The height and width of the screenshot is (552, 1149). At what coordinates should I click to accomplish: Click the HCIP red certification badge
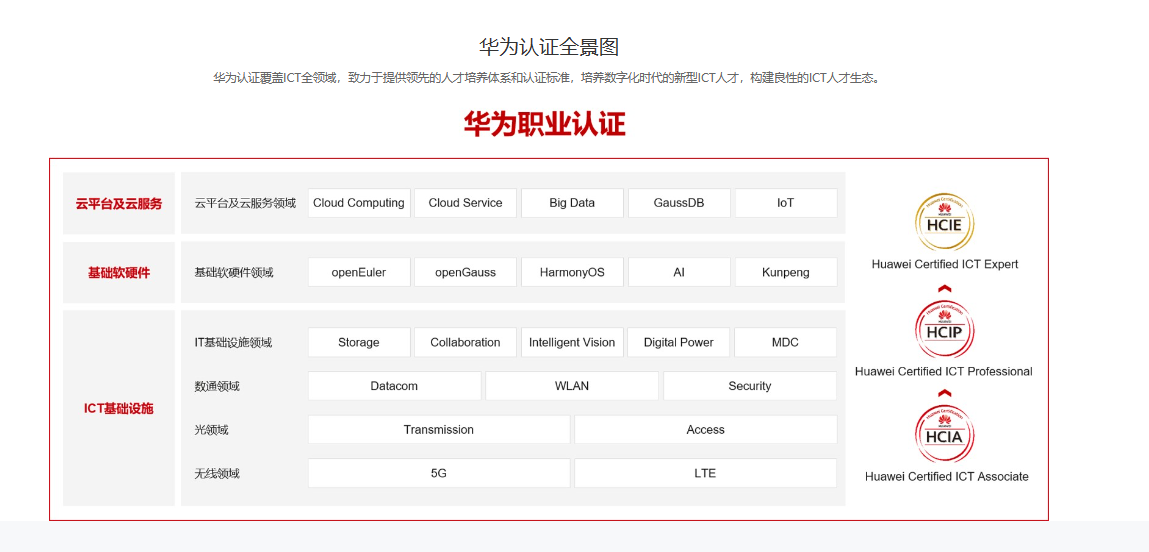click(x=945, y=330)
